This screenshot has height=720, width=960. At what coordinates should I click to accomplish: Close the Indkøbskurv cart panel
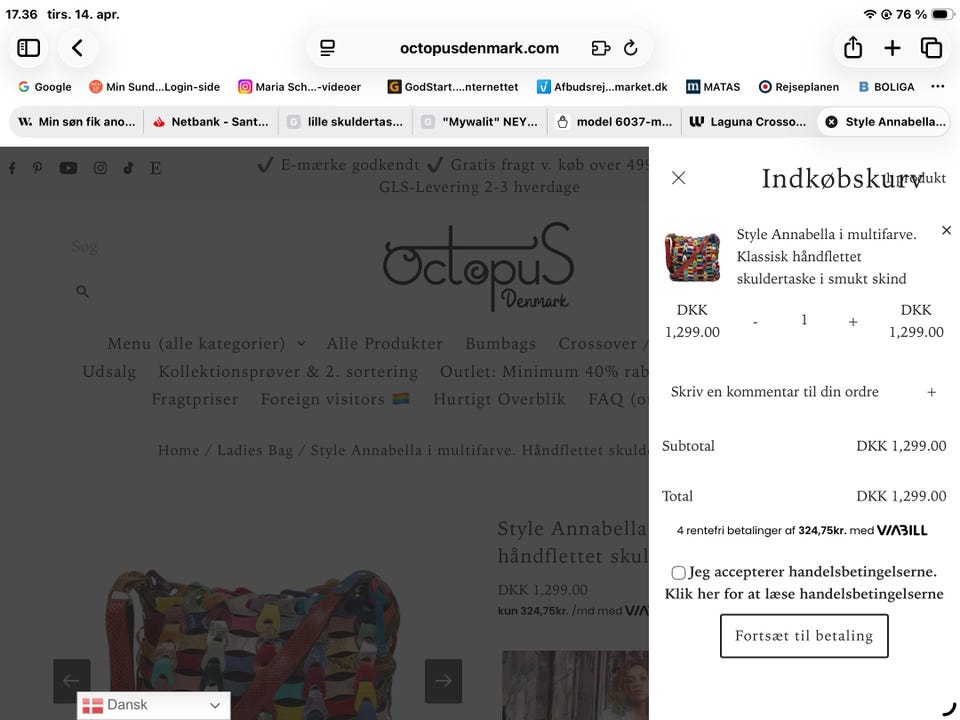click(678, 178)
